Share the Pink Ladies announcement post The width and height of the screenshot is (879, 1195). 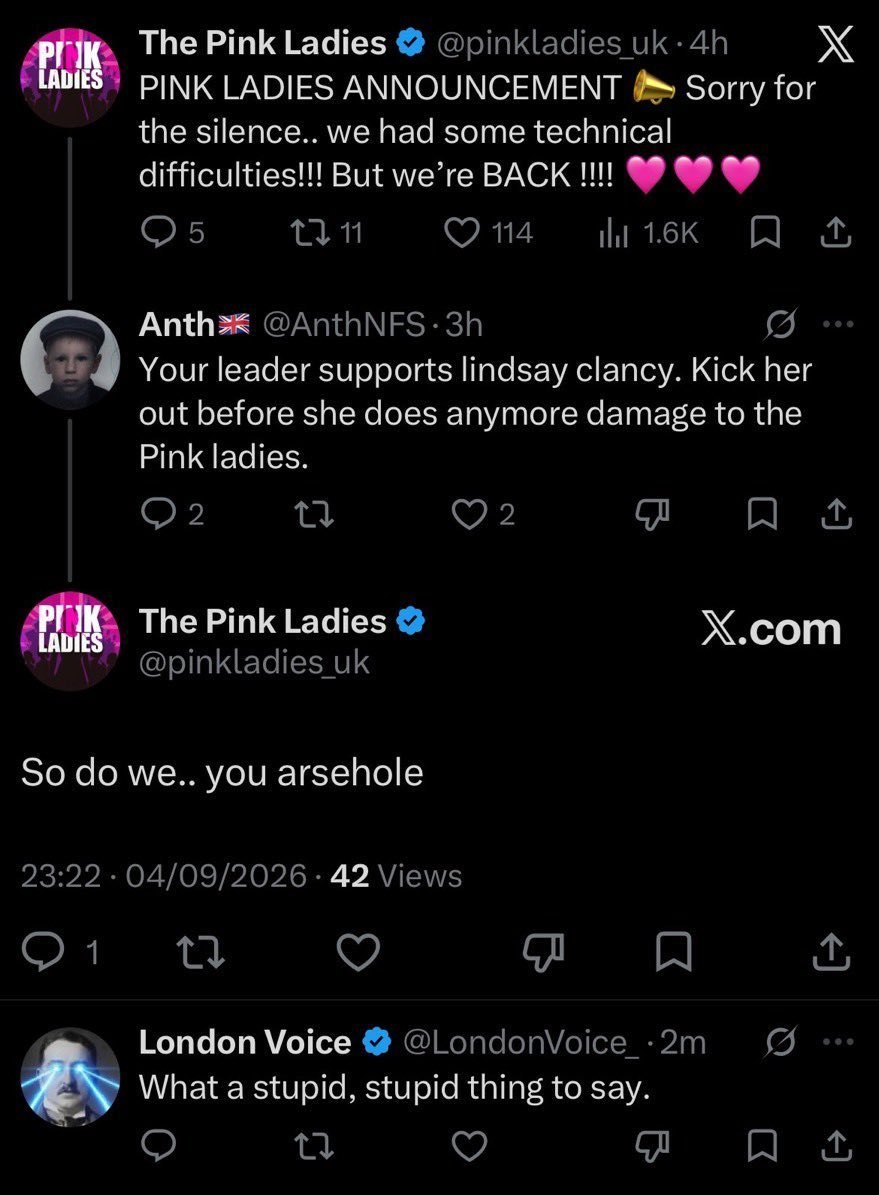click(835, 232)
